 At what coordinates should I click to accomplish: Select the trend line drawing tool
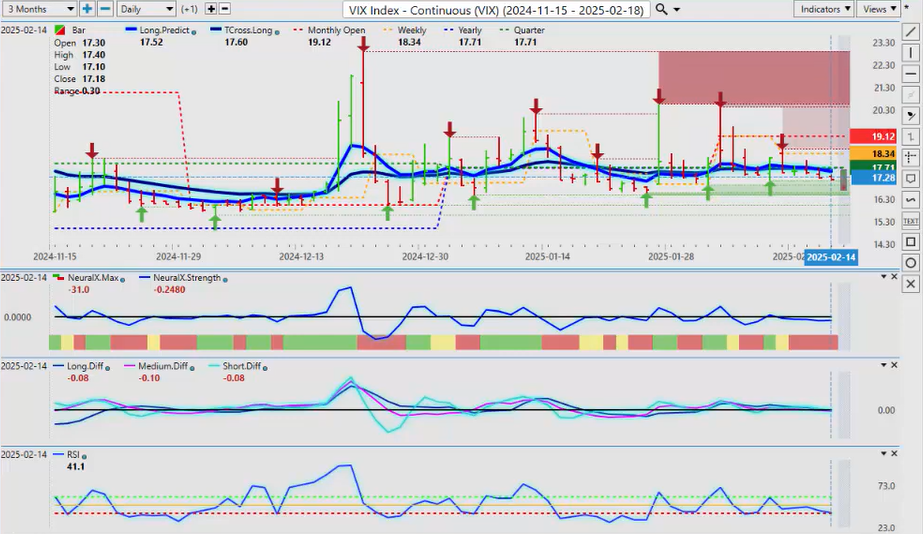[x=911, y=32]
